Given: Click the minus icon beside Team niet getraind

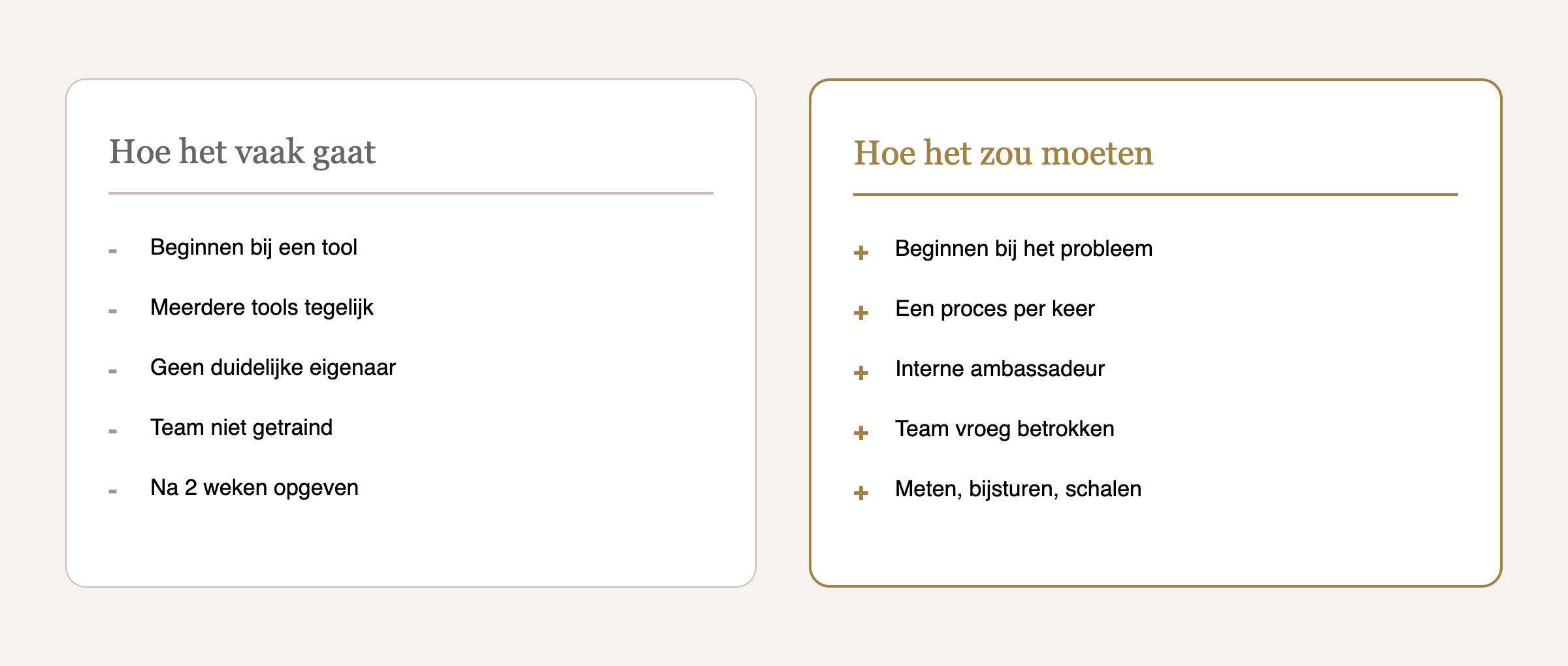Looking at the screenshot, I should coord(113,432).
